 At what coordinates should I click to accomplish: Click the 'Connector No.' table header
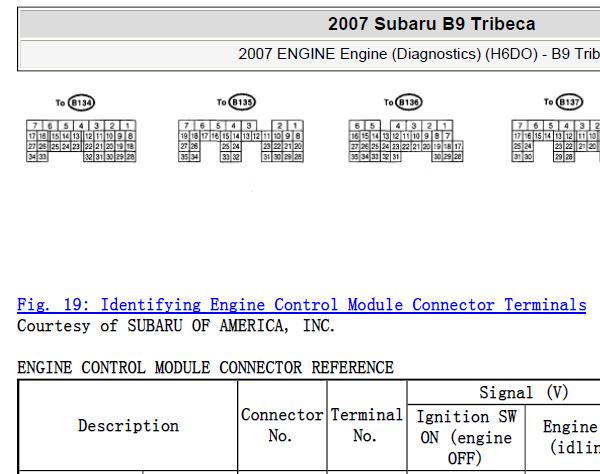282,425
